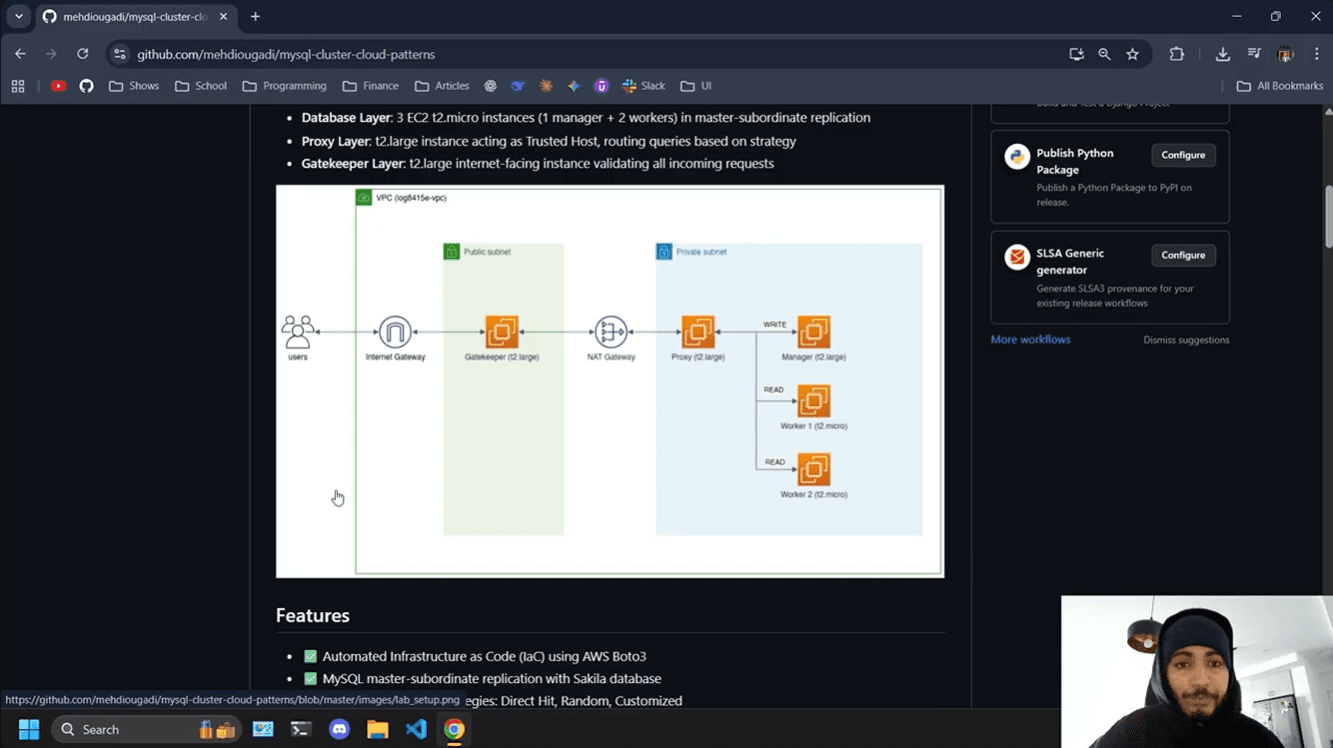1333x748 pixels.
Task: Click the 'Proxy Layer' bullet text
Action: 549,141
